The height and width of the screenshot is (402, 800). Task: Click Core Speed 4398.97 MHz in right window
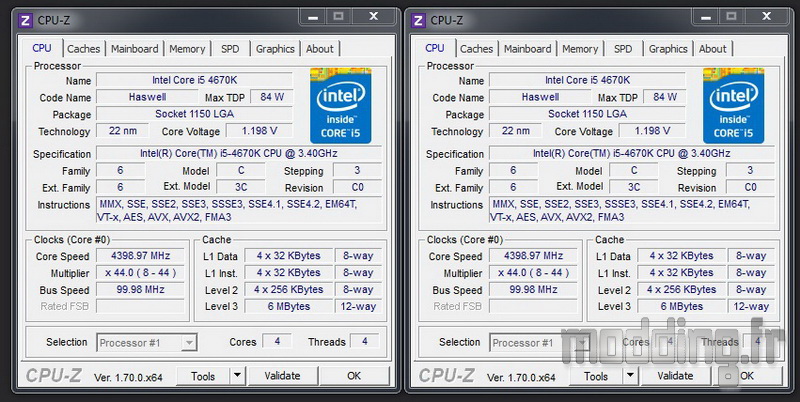[x=533, y=256]
